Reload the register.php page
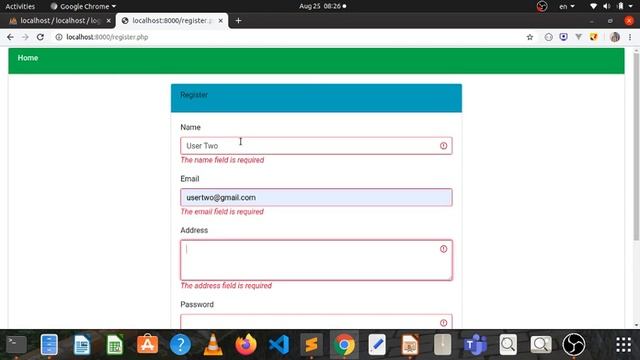The width and height of the screenshot is (640, 360). click(x=40, y=37)
